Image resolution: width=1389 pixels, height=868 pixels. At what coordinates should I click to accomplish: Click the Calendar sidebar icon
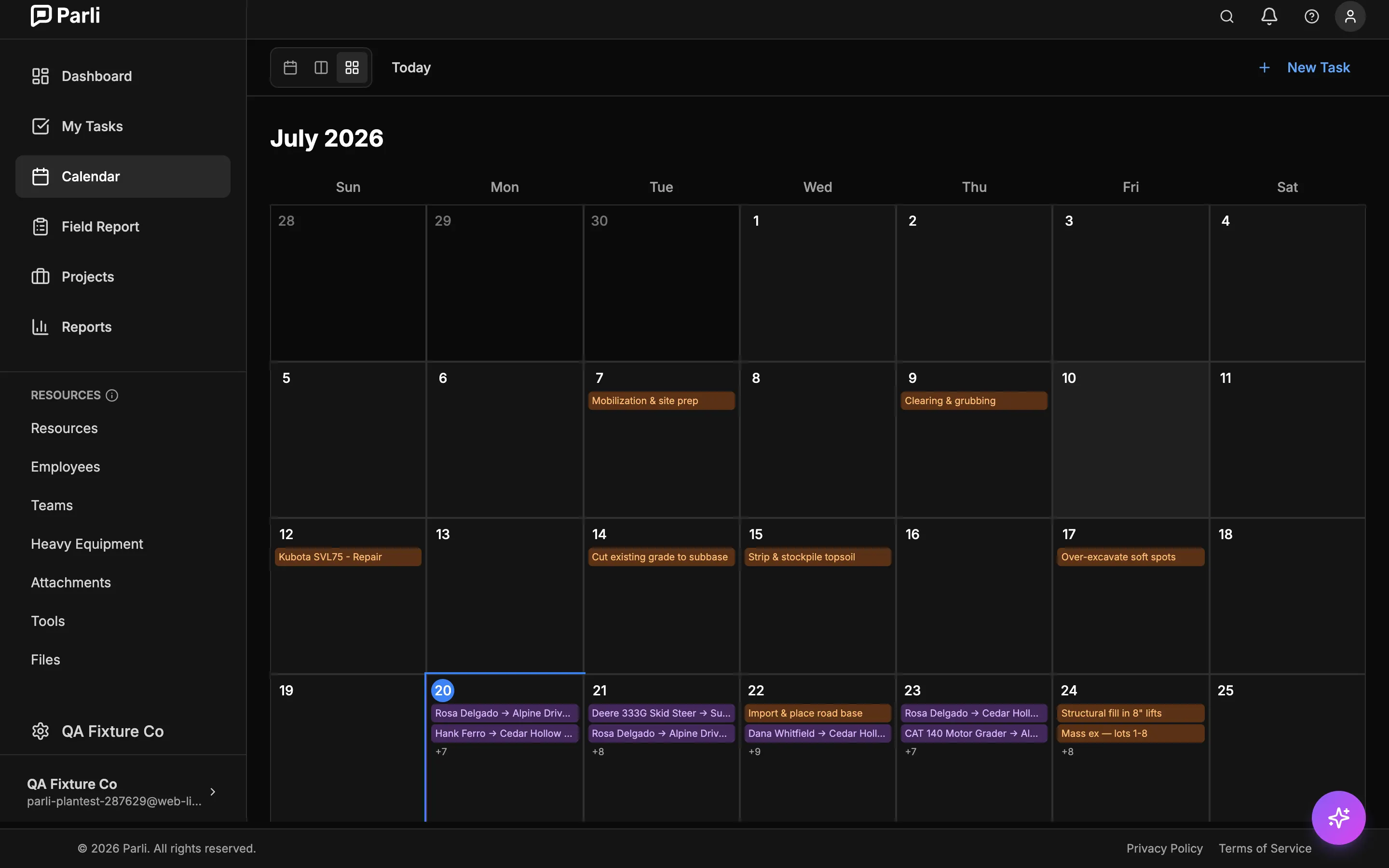coord(40,177)
